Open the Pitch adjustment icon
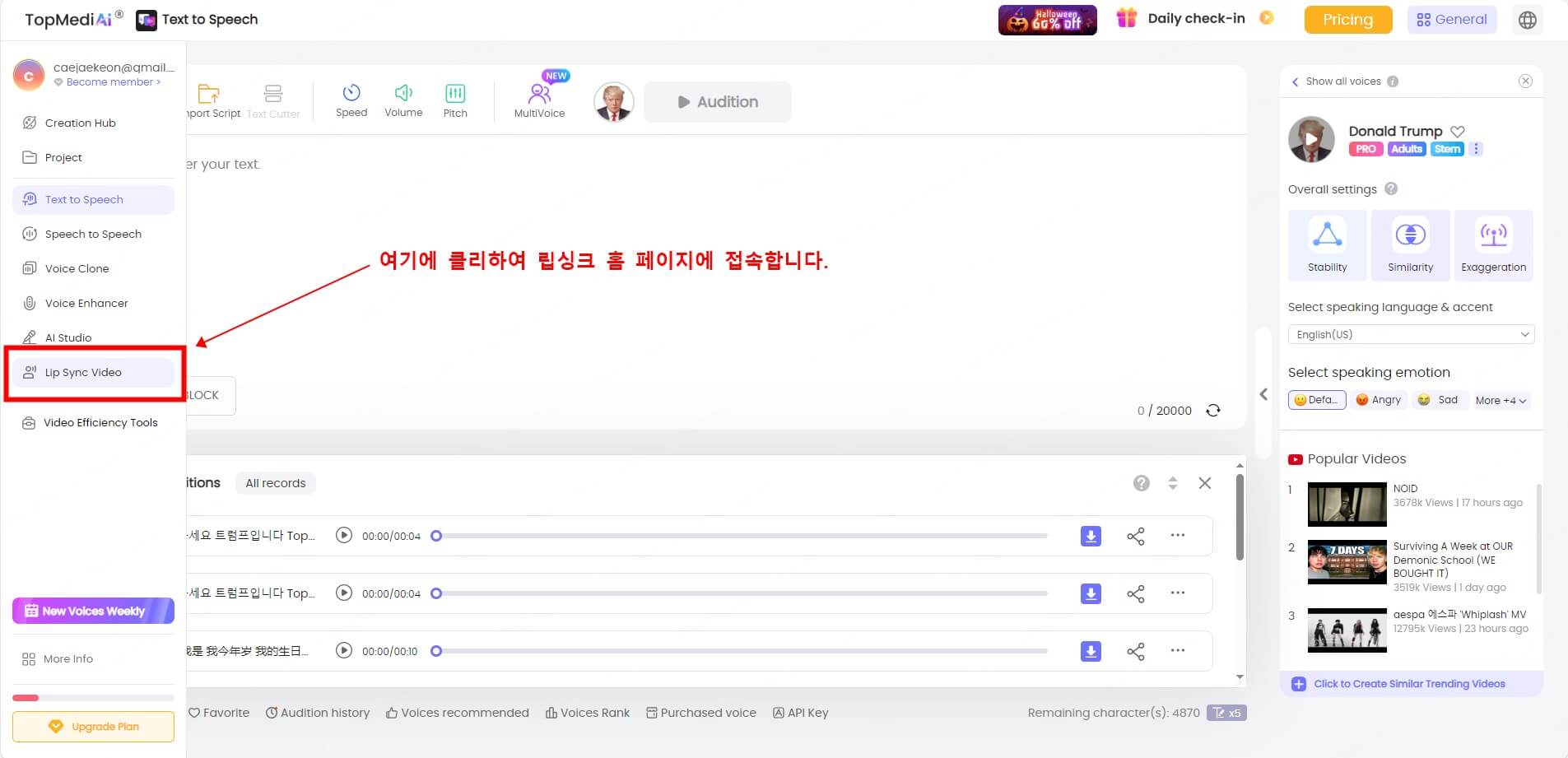 pyautogui.click(x=455, y=93)
